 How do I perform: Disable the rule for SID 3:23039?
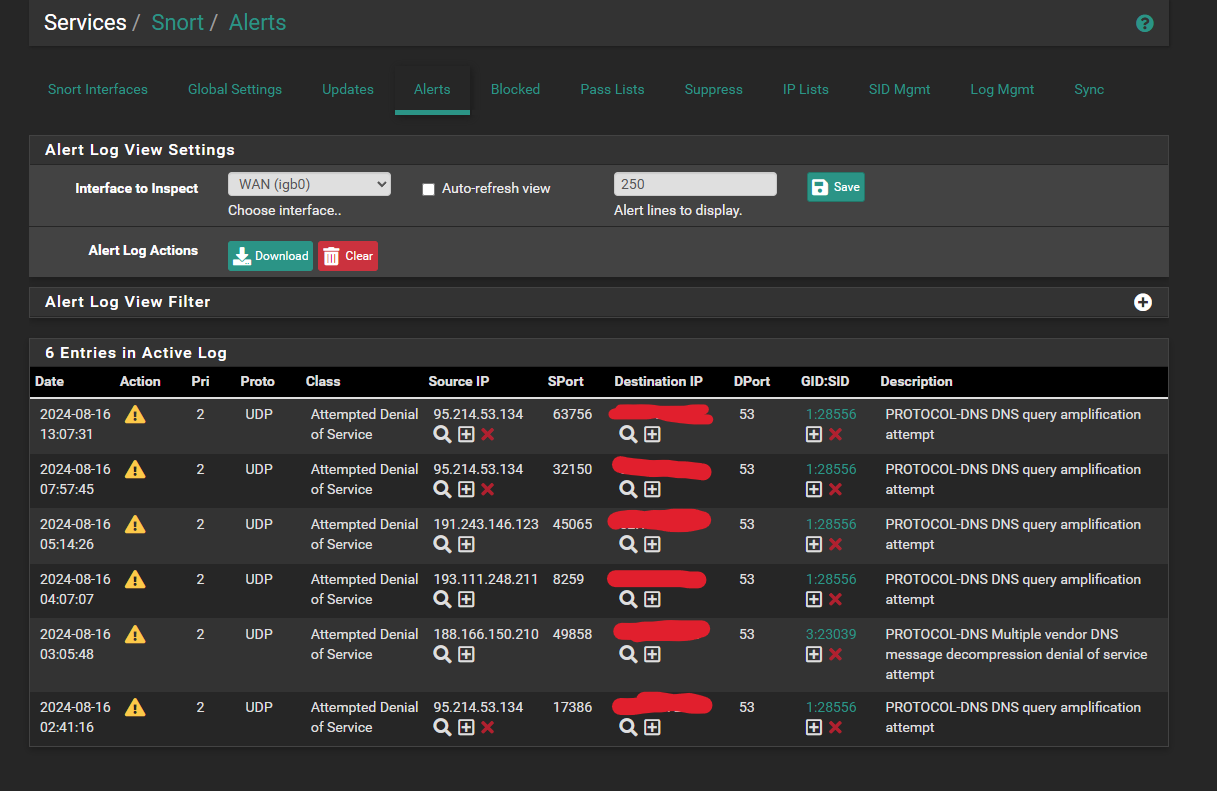pyautogui.click(x=836, y=654)
